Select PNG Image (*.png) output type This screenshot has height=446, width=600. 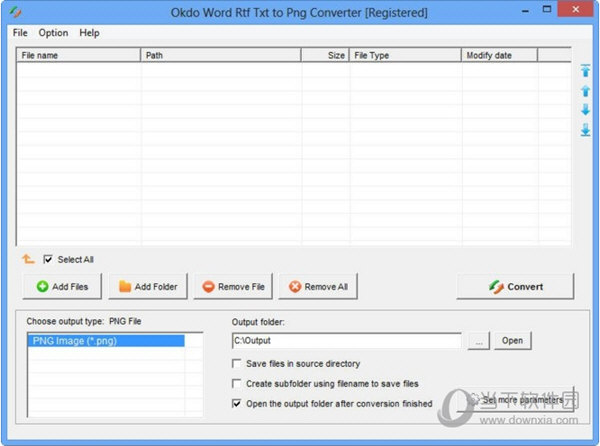click(x=106, y=341)
